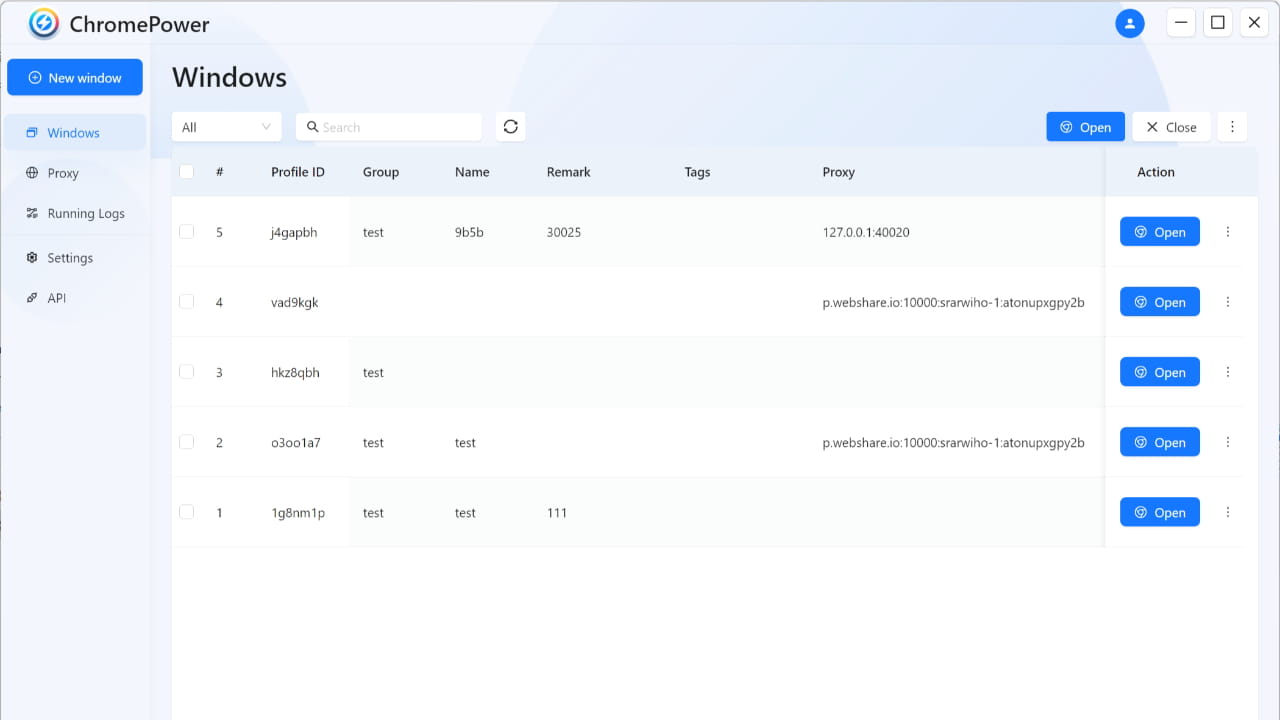The height and width of the screenshot is (720, 1280).
Task: Open the All group filter dropdown
Action: (x=226, y=126)
